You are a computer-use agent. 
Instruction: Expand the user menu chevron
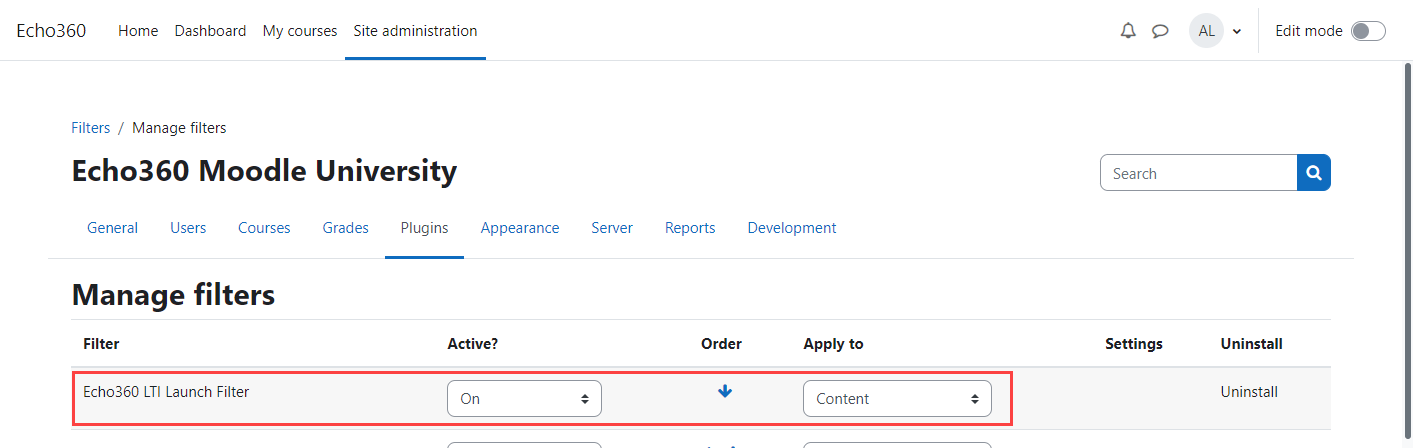(1237, 31)
